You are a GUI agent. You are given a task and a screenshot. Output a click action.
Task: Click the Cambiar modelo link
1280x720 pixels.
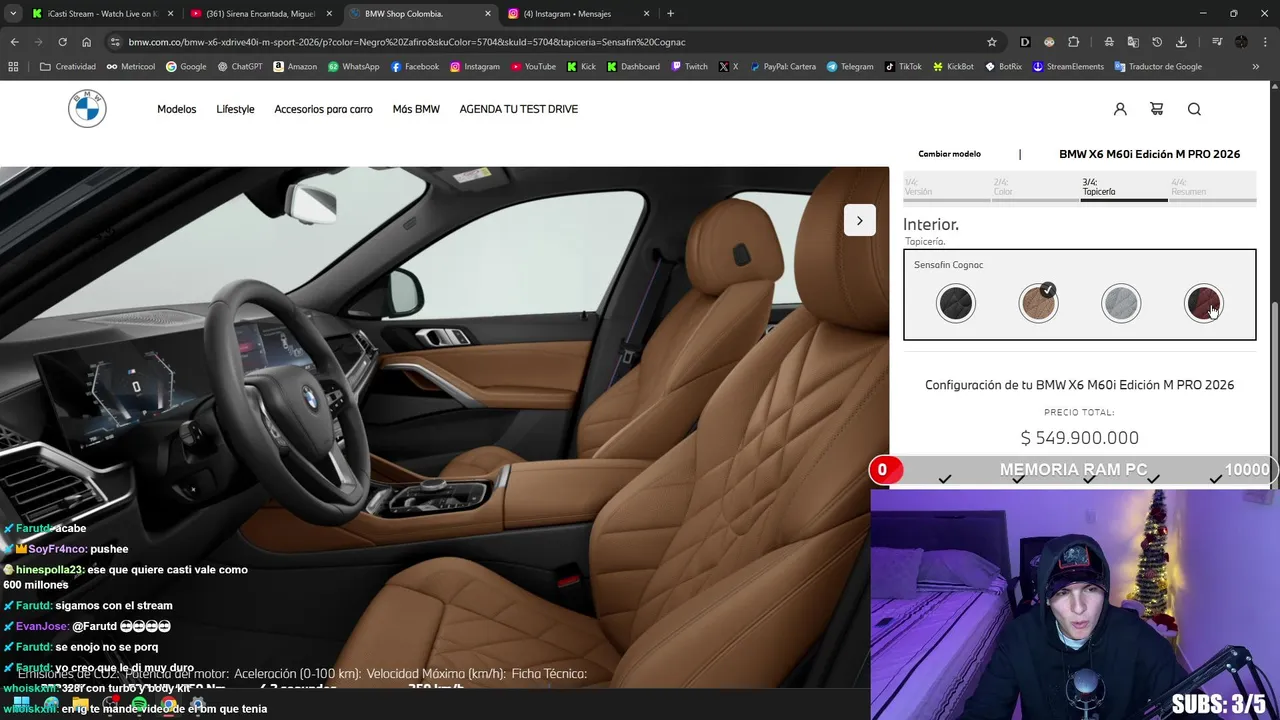pos(949,154)
